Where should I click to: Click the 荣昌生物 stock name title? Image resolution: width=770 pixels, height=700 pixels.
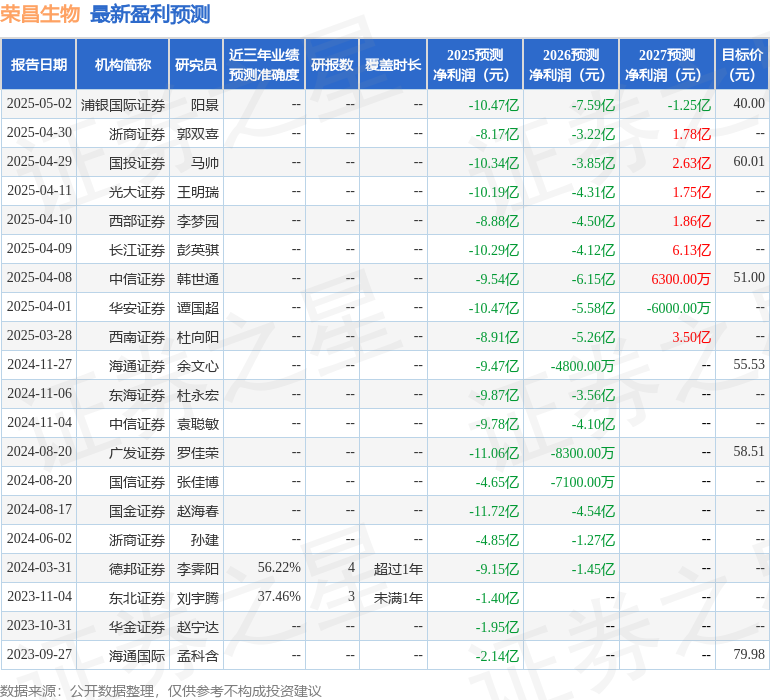click(x=40, y=14)
